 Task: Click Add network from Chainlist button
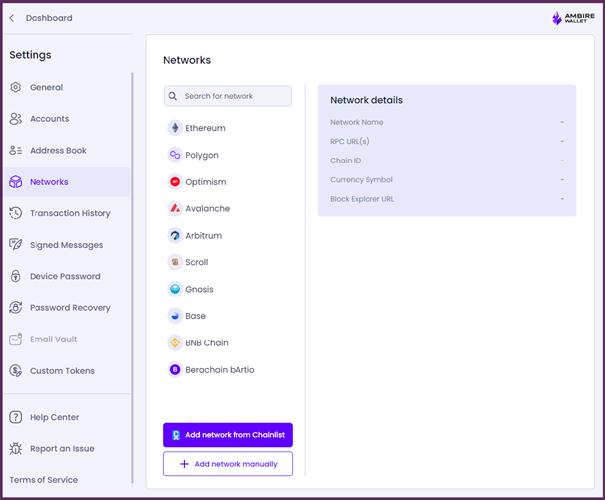(228, 435)
